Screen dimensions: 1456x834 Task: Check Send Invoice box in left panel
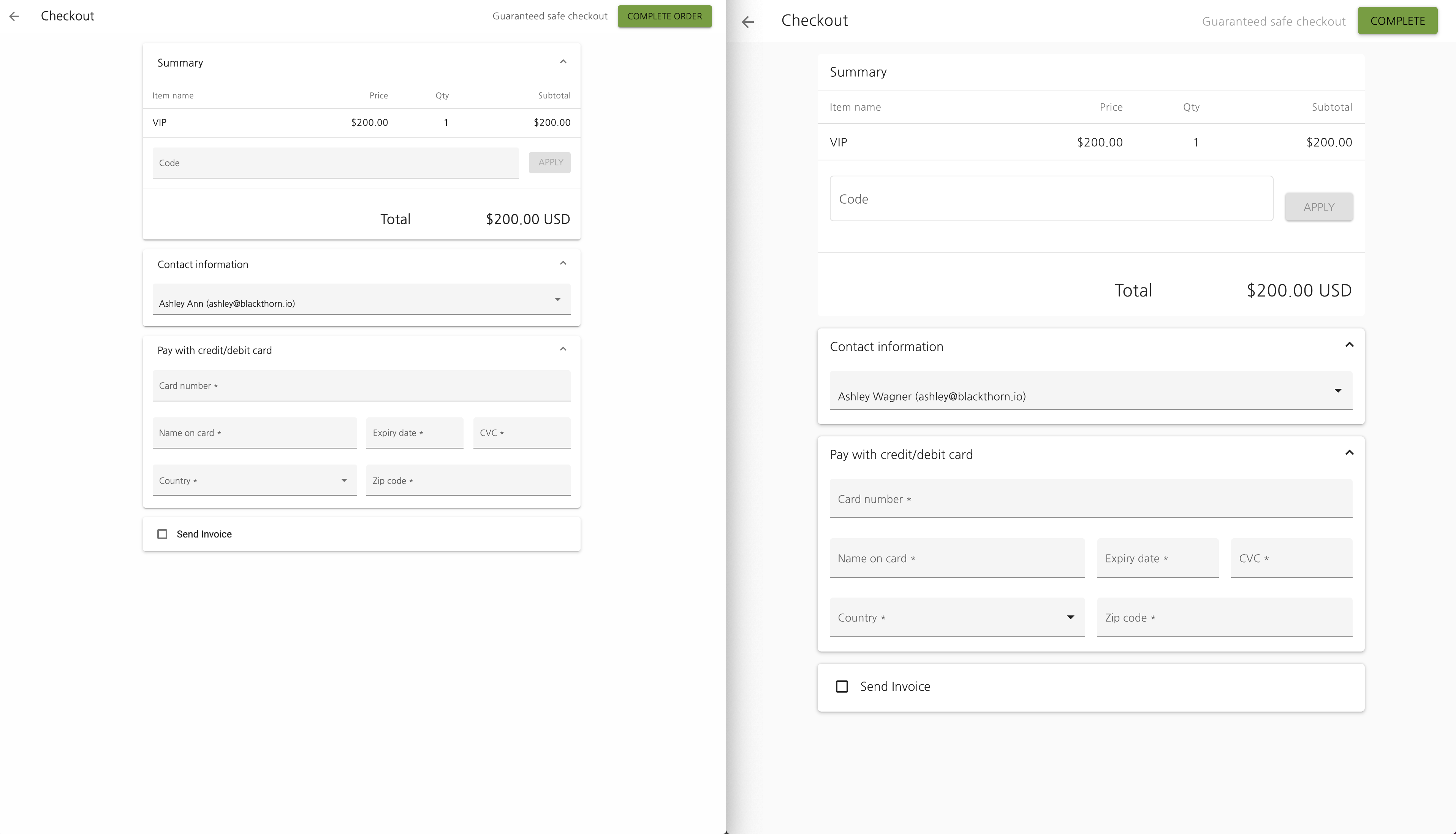[163, 534]
